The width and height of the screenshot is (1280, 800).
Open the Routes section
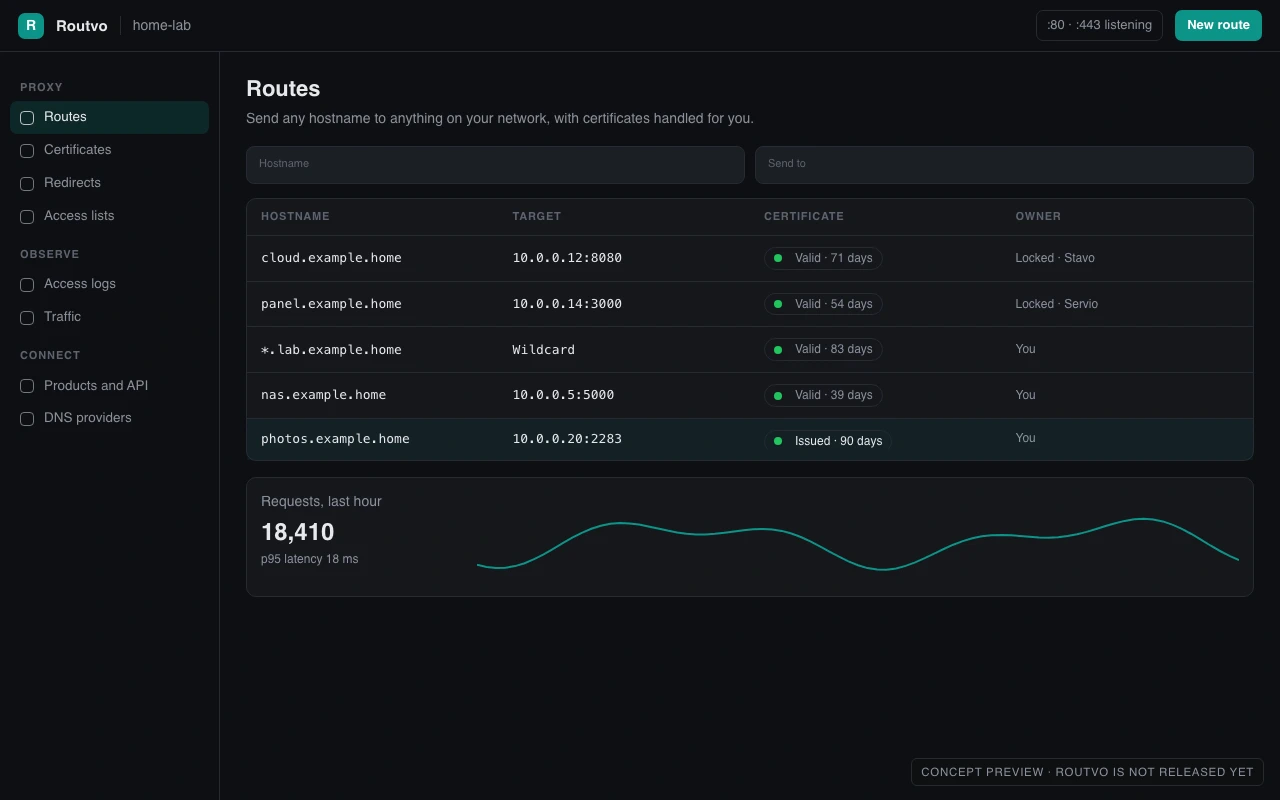pos(109,117)
